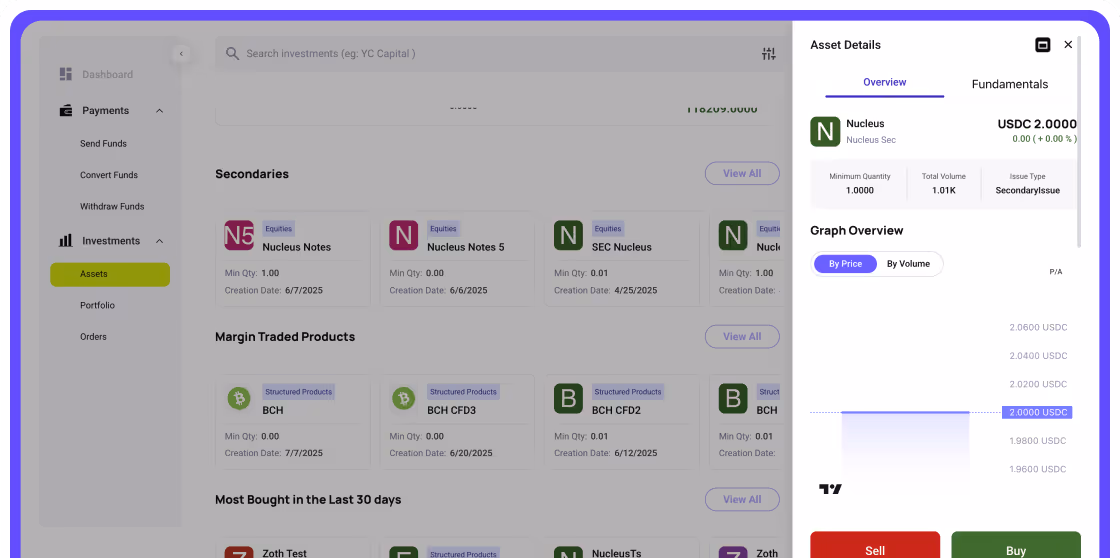
Task: Open Nucleus Notes 5 pink icon
Action: (x=404, y=235)
